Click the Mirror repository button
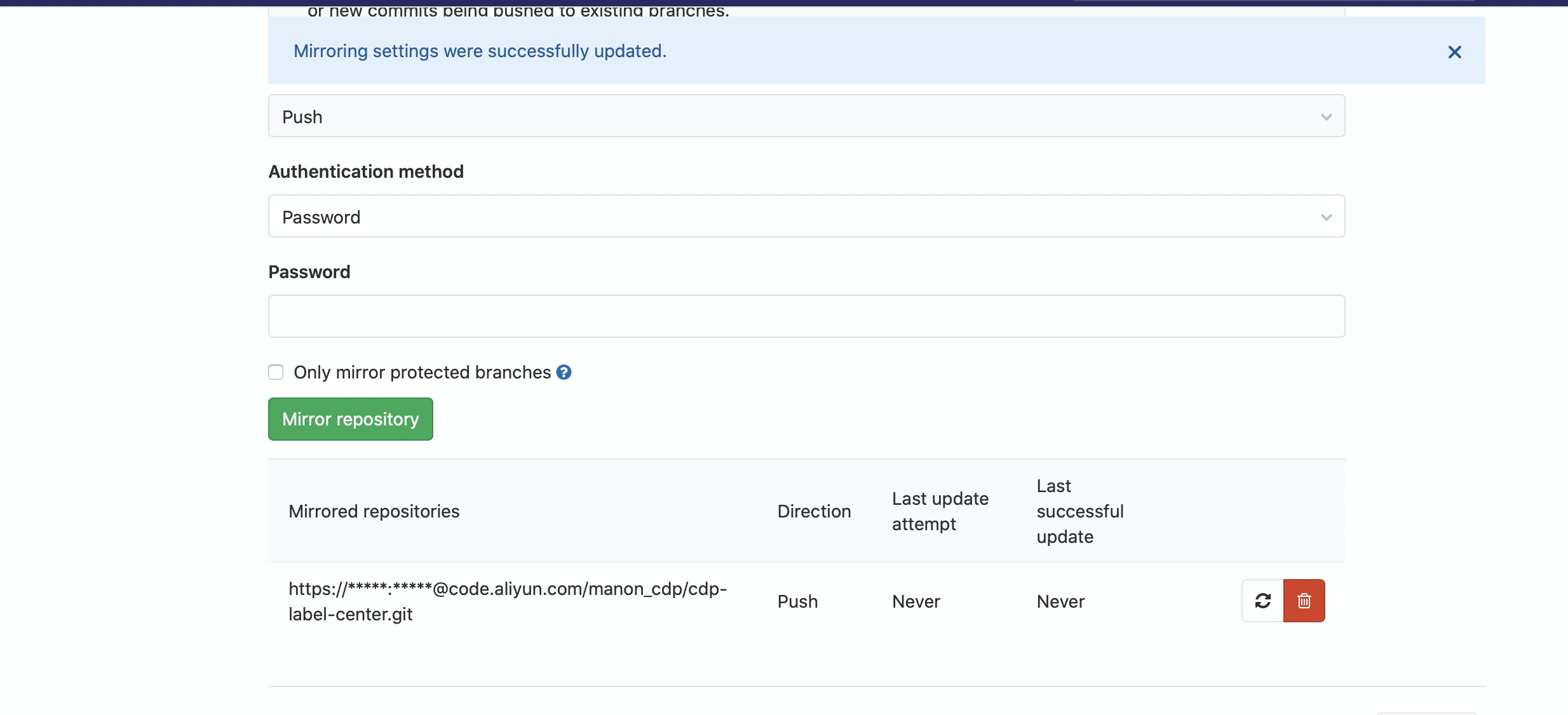 350,418
